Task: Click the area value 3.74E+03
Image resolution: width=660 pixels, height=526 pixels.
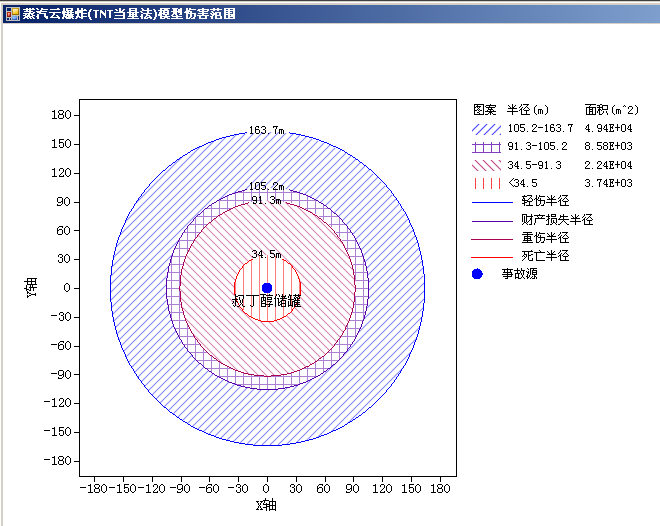Action: tap(608, 183)
